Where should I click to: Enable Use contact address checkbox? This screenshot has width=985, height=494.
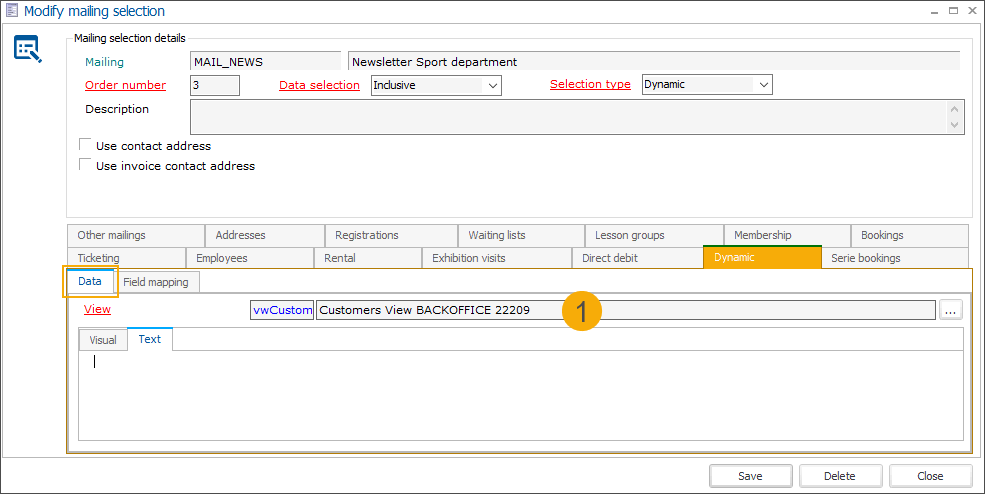85,145
